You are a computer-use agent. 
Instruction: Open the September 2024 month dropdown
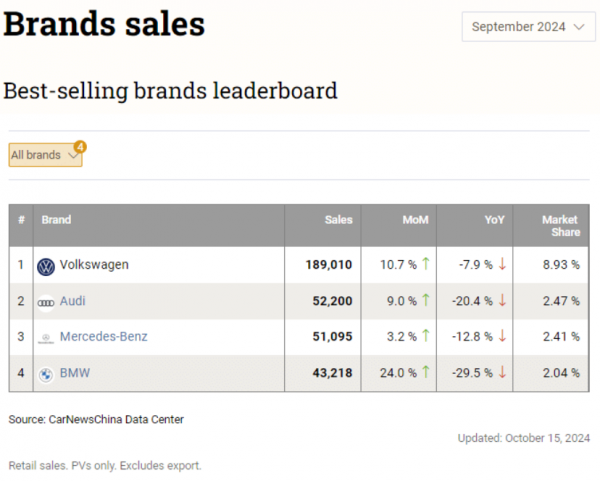(x=528, y=27)
